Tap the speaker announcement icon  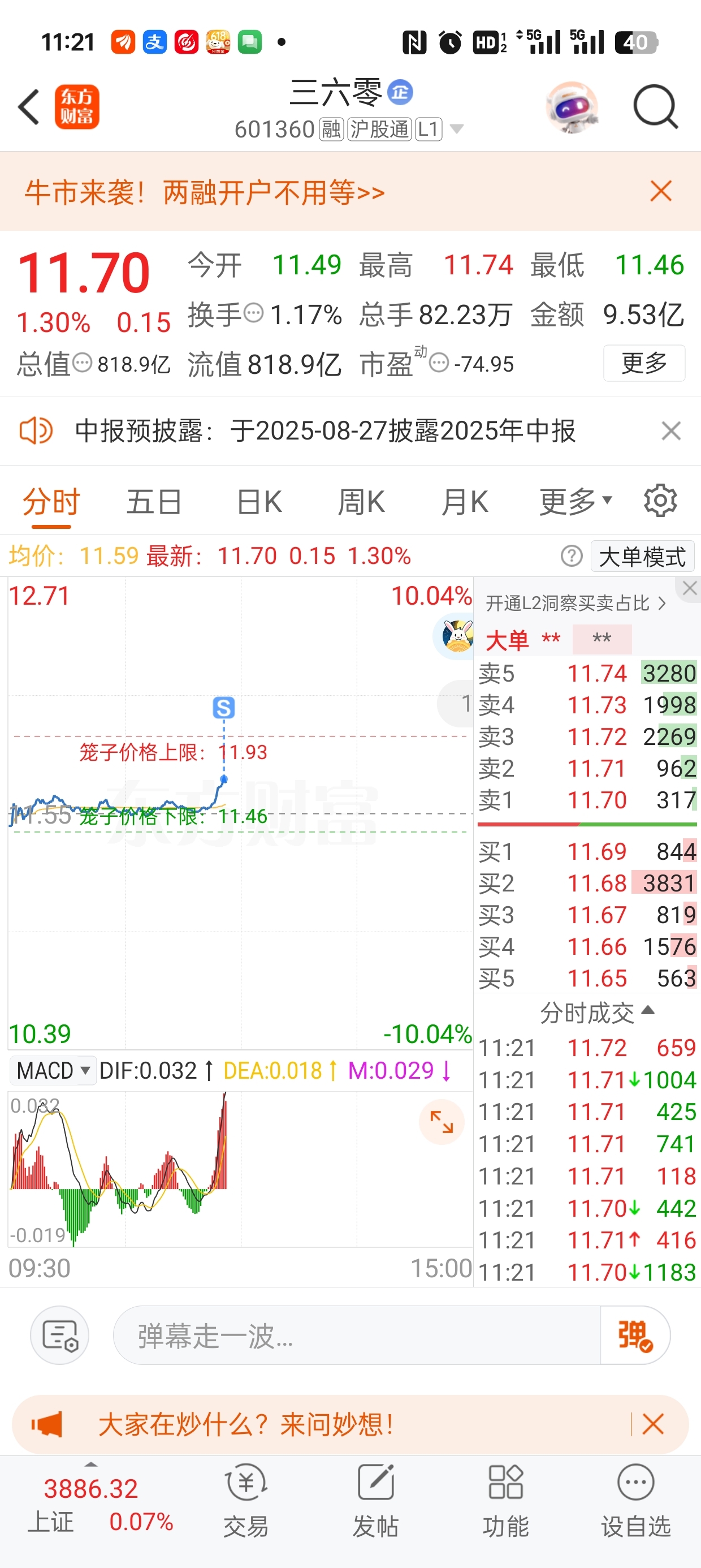coord(37,431)
